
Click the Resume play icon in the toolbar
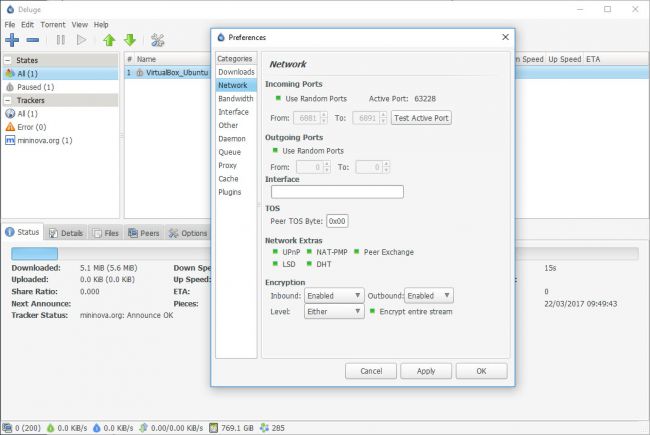(81, 40)
